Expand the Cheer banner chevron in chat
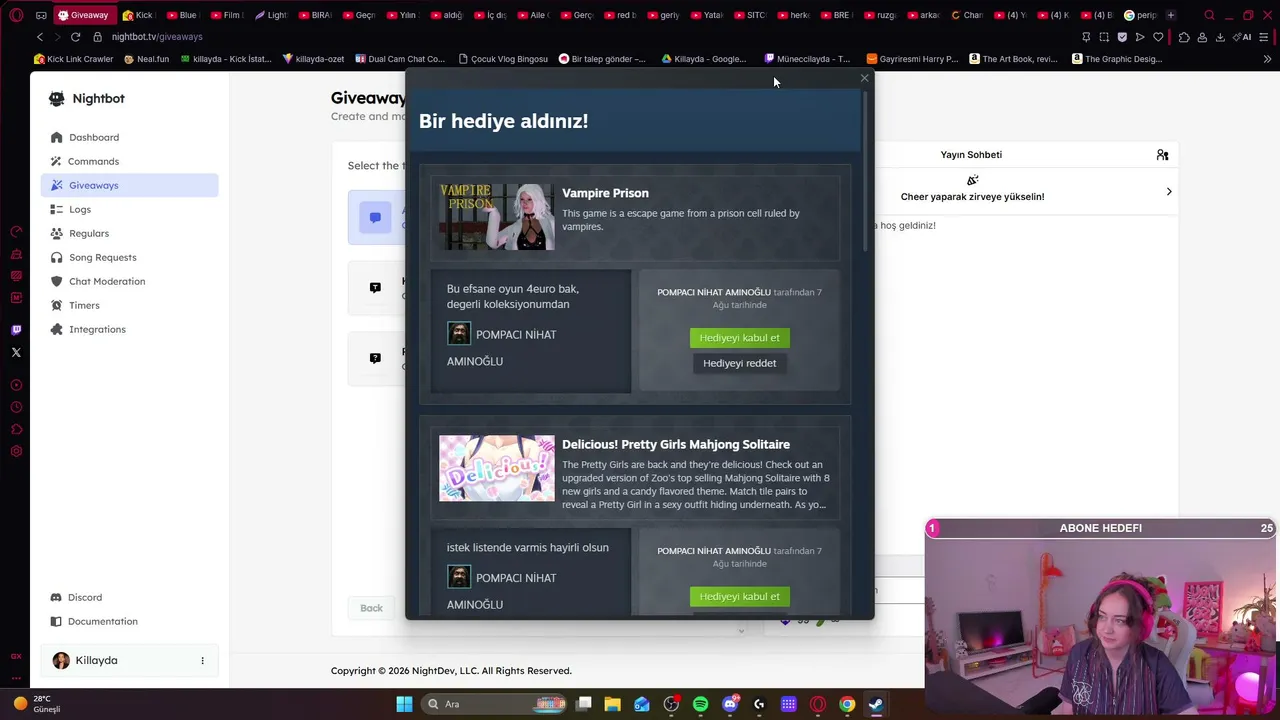This screenshot has width=1280, height=720. pos(1168,192)
